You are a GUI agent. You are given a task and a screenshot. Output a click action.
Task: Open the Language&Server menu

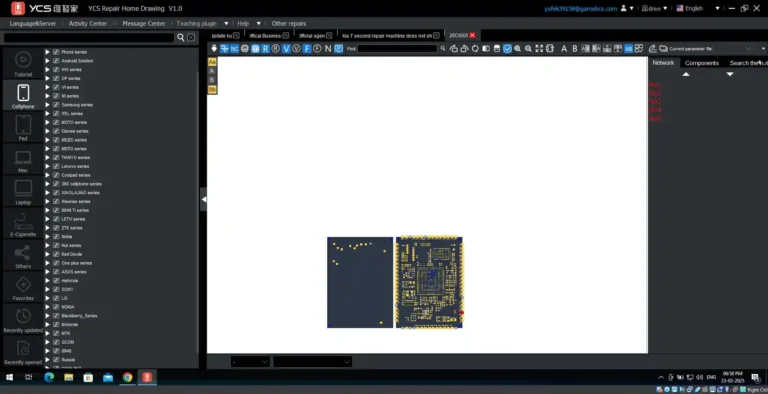pos(33,24)
